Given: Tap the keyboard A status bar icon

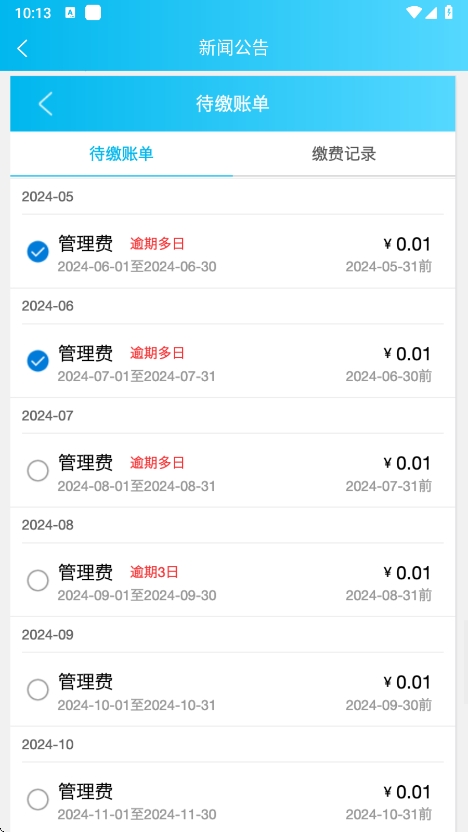Looking at the screenshot, I should tap(70, 13).
